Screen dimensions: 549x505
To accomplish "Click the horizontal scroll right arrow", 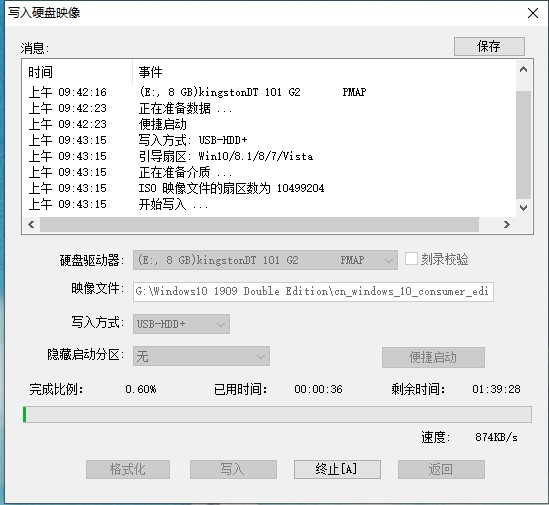I will point(506,224).
